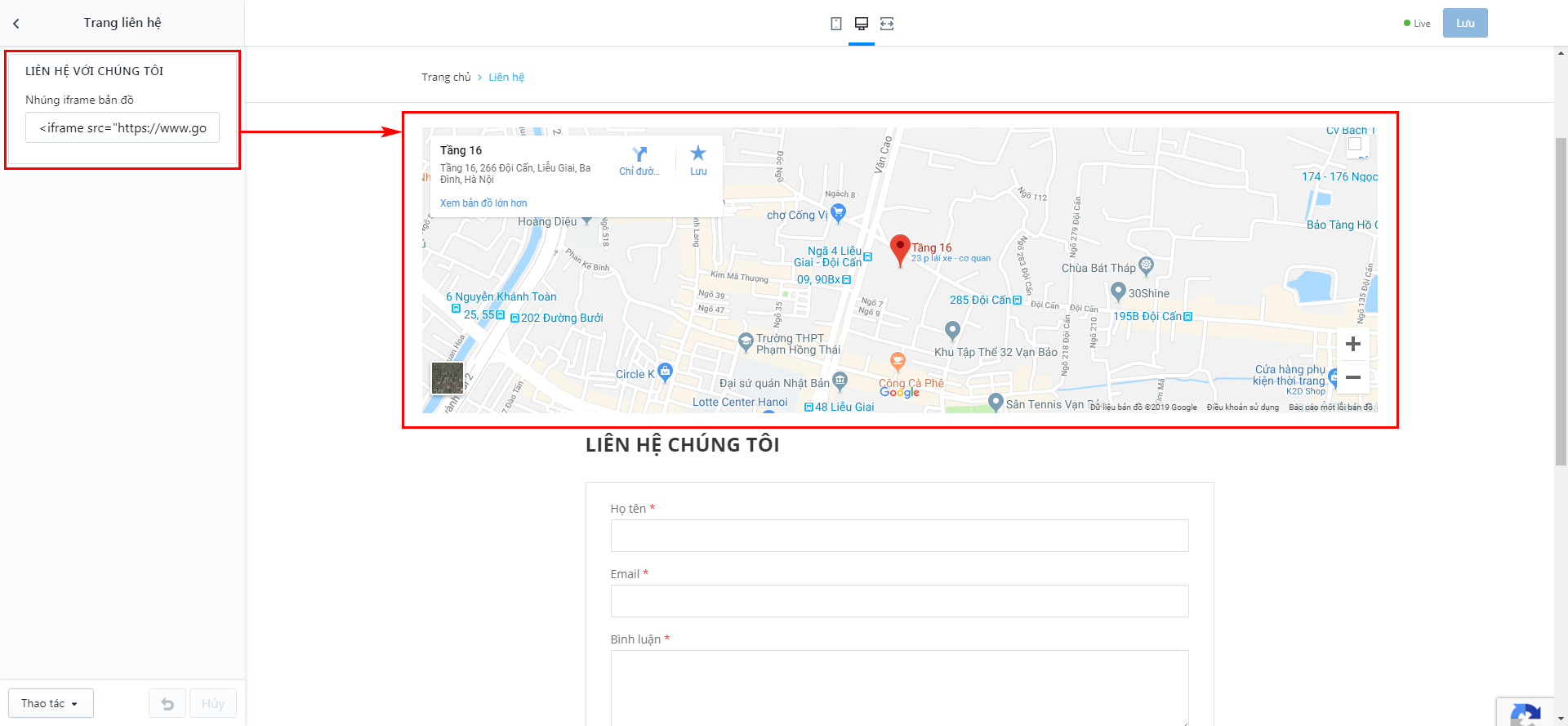Image resolution: width=1568 pixels, height=726 pixels.
Task: Click the Google logo on the map
Action: (x=899, y=393)
